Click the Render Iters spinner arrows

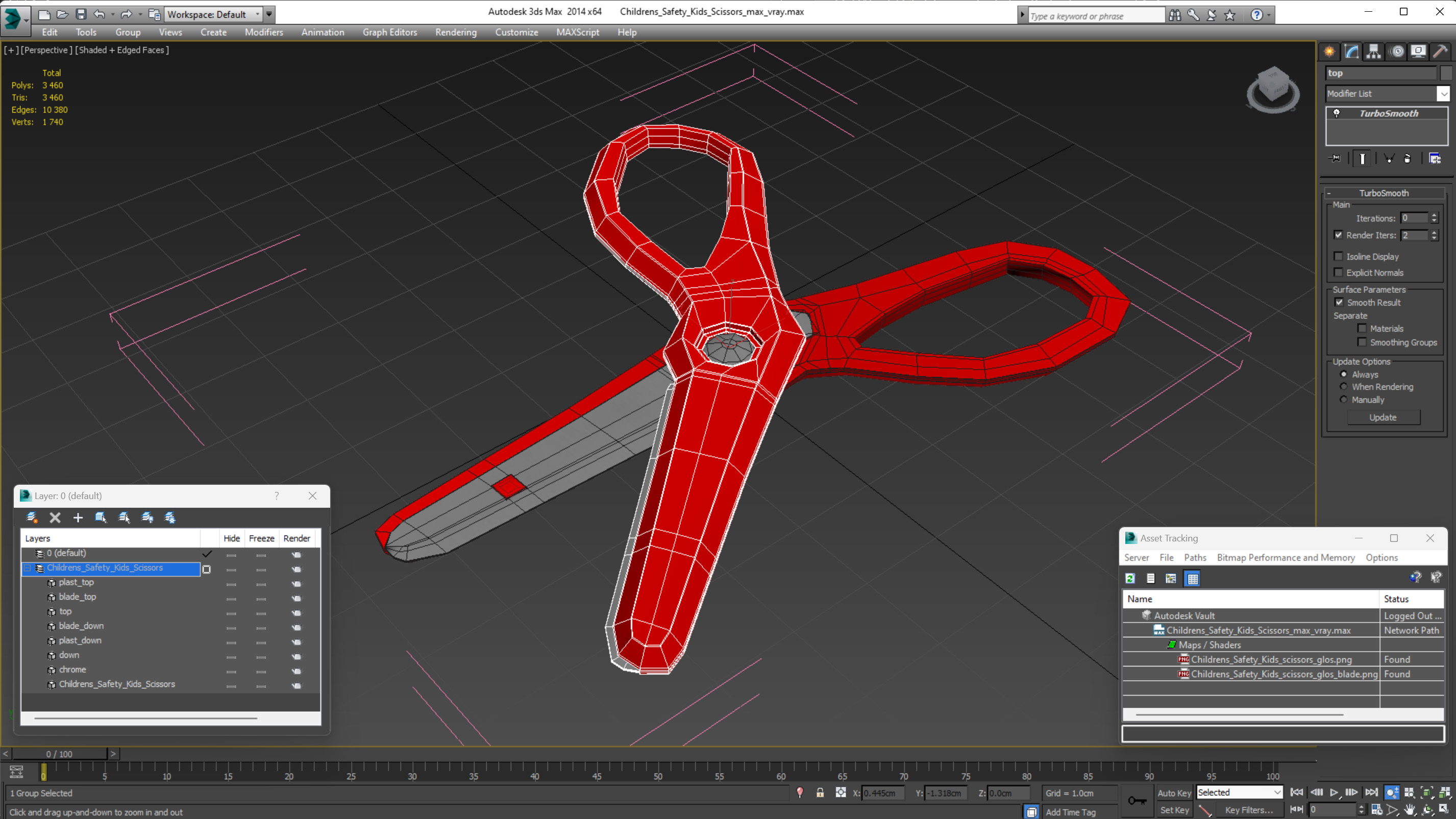(x=1434, y=235)
